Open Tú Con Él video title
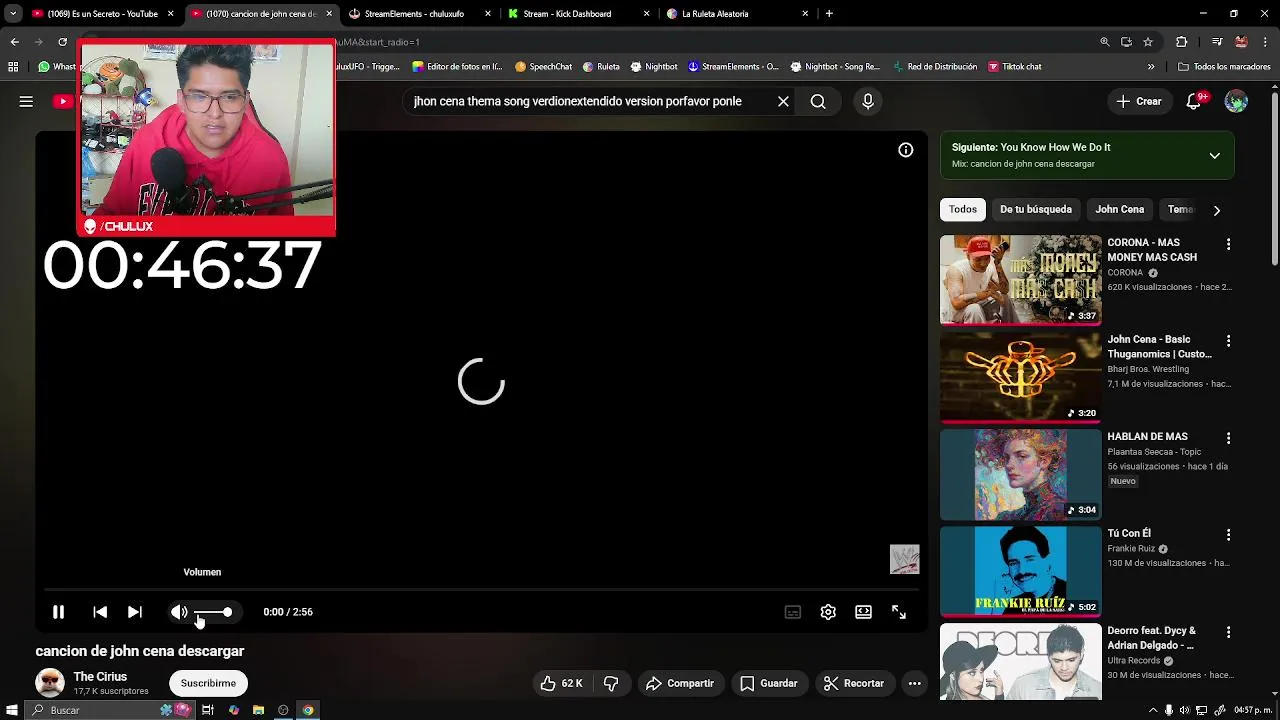 [1129, 534]
